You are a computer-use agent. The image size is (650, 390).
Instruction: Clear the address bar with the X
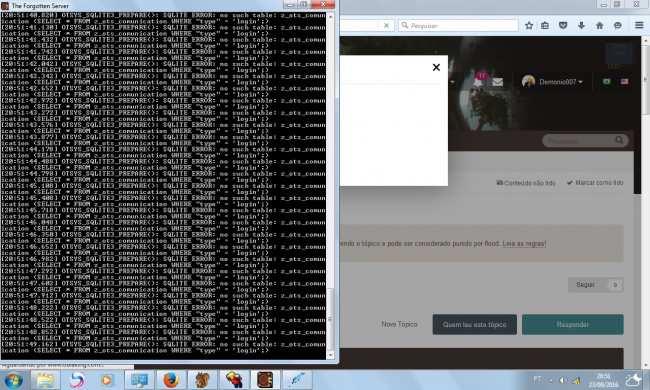click(386, 26)
